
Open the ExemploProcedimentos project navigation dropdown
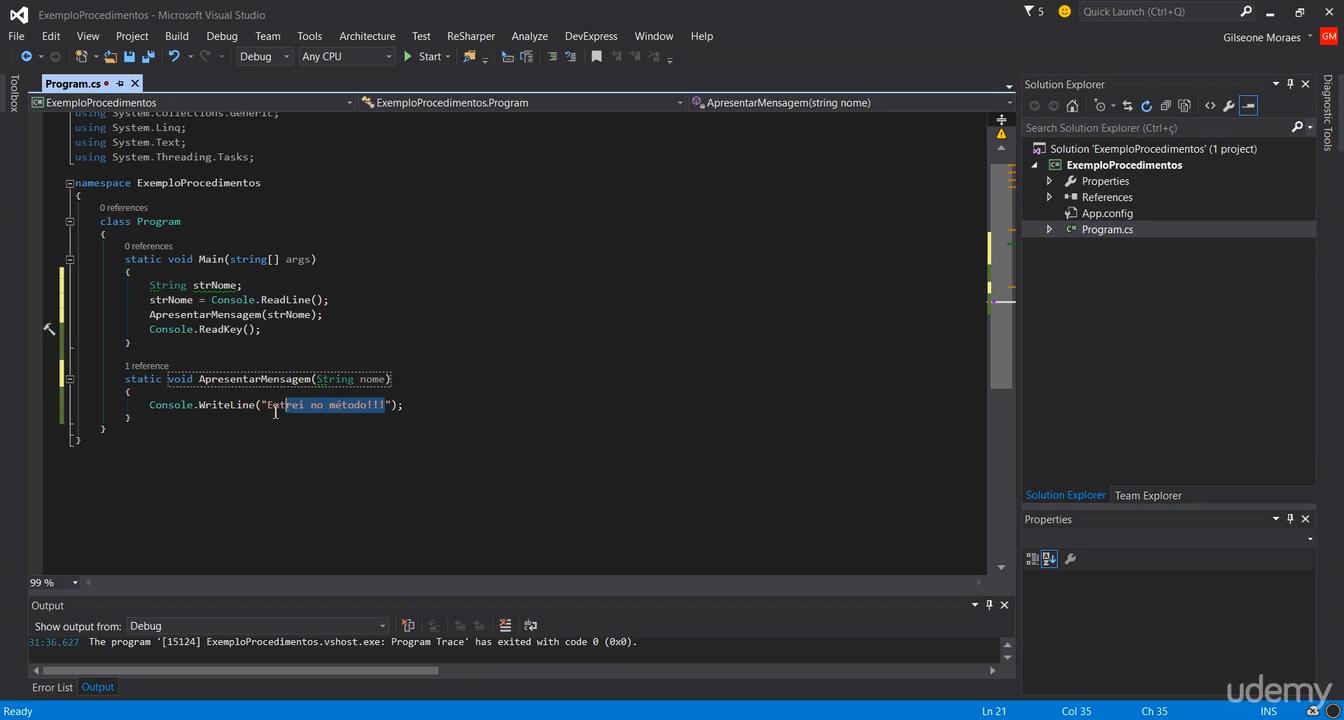[193, 102]
